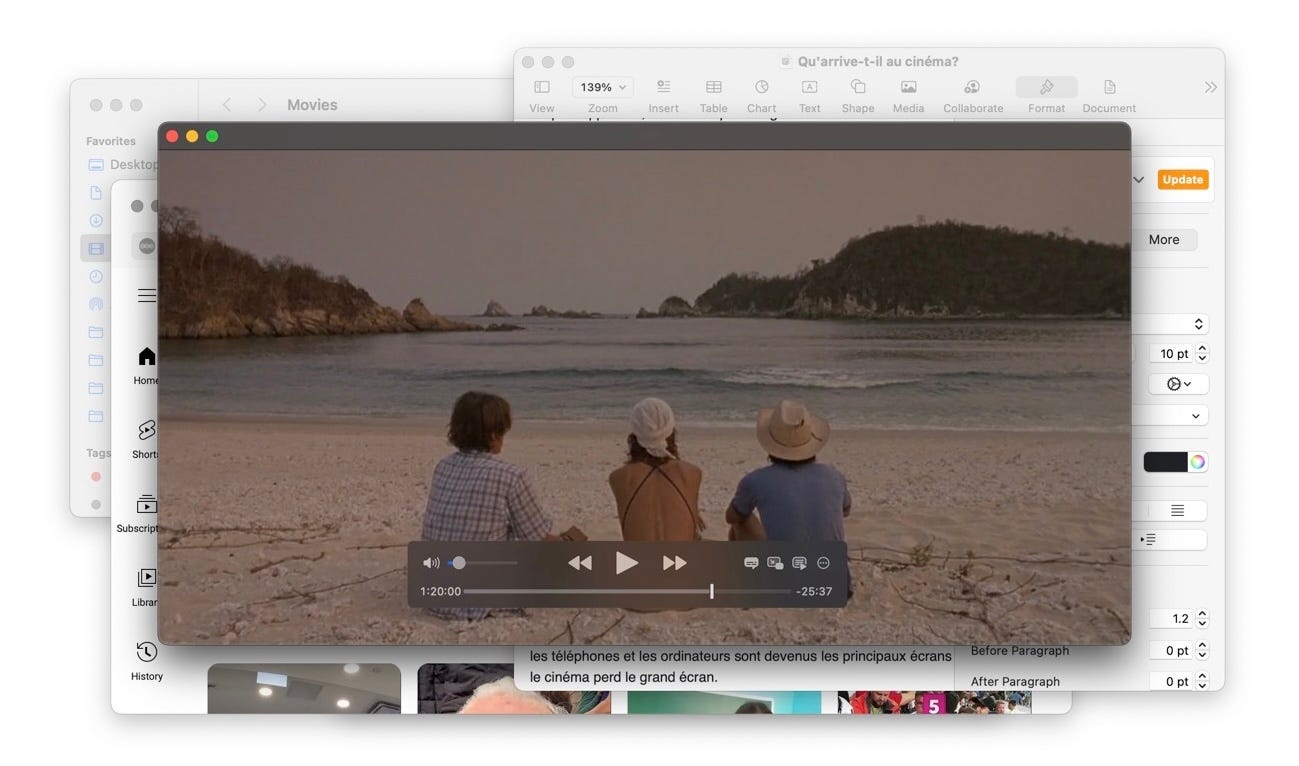
Task: Open YouTube Shorts
Action: click(146, 438)
